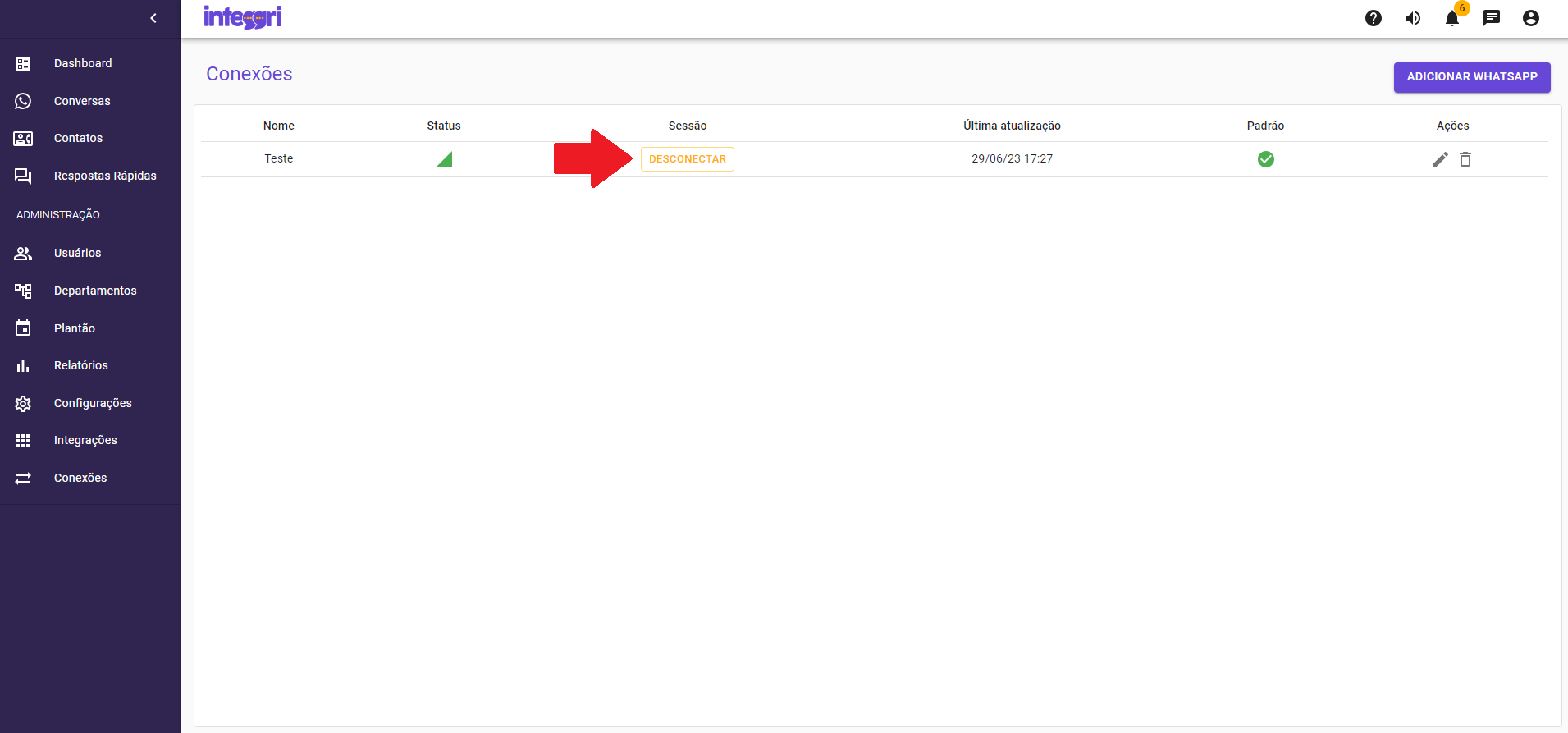Screen dimensions: 1568x733
Task: Delete the Teste connection with trash icon
Action: pos(1465,159)
